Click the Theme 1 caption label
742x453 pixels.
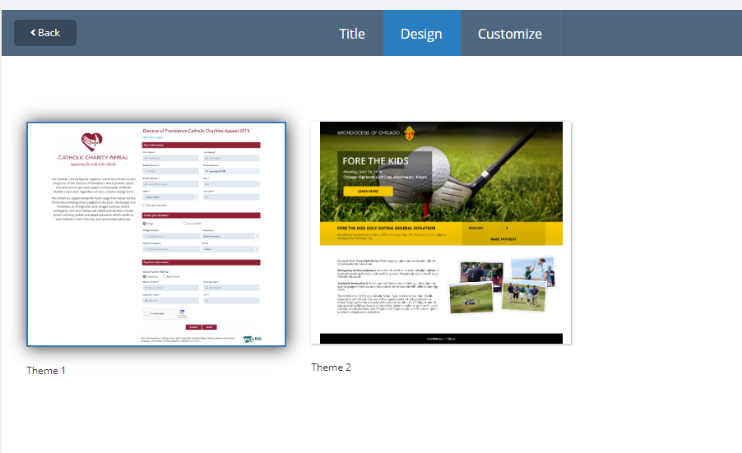click(x=46, y=370)
